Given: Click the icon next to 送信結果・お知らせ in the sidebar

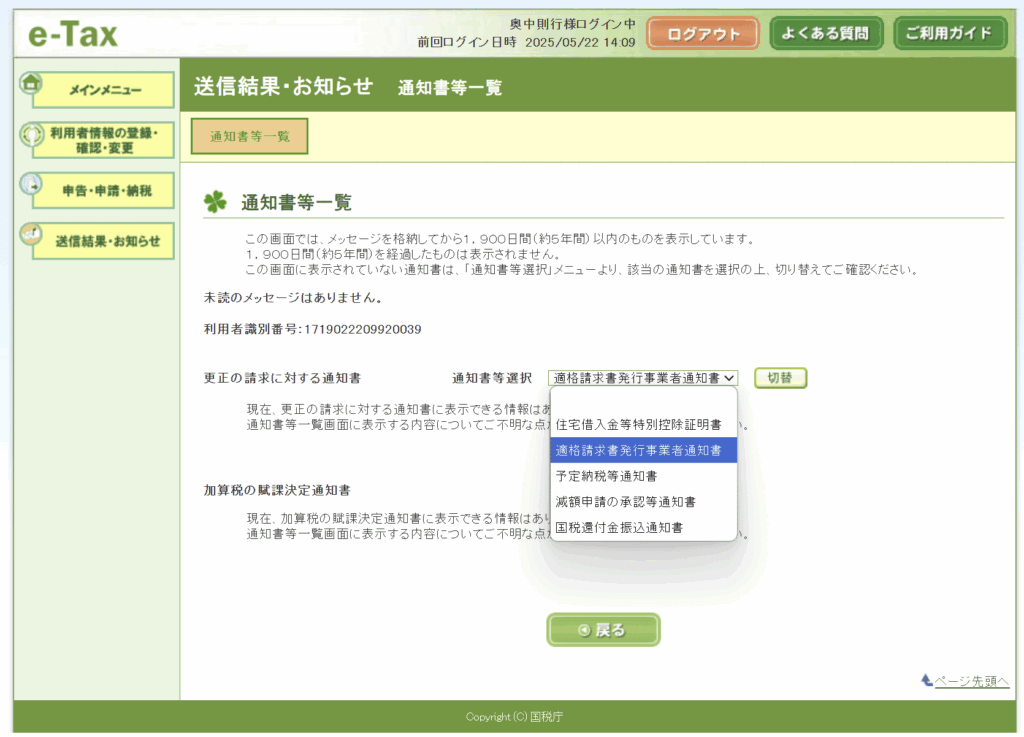Looking at the screenshot, I should point(31,234).
